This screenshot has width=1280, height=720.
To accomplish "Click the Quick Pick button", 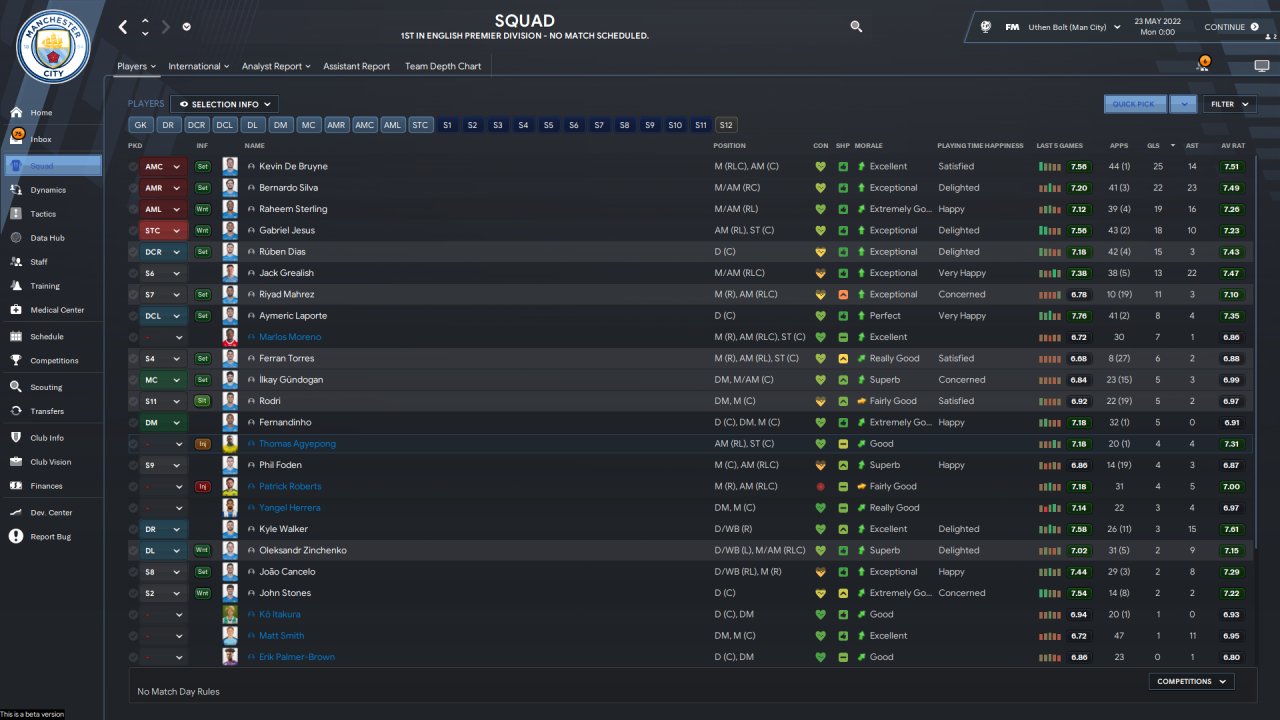I will [1134, 104].
